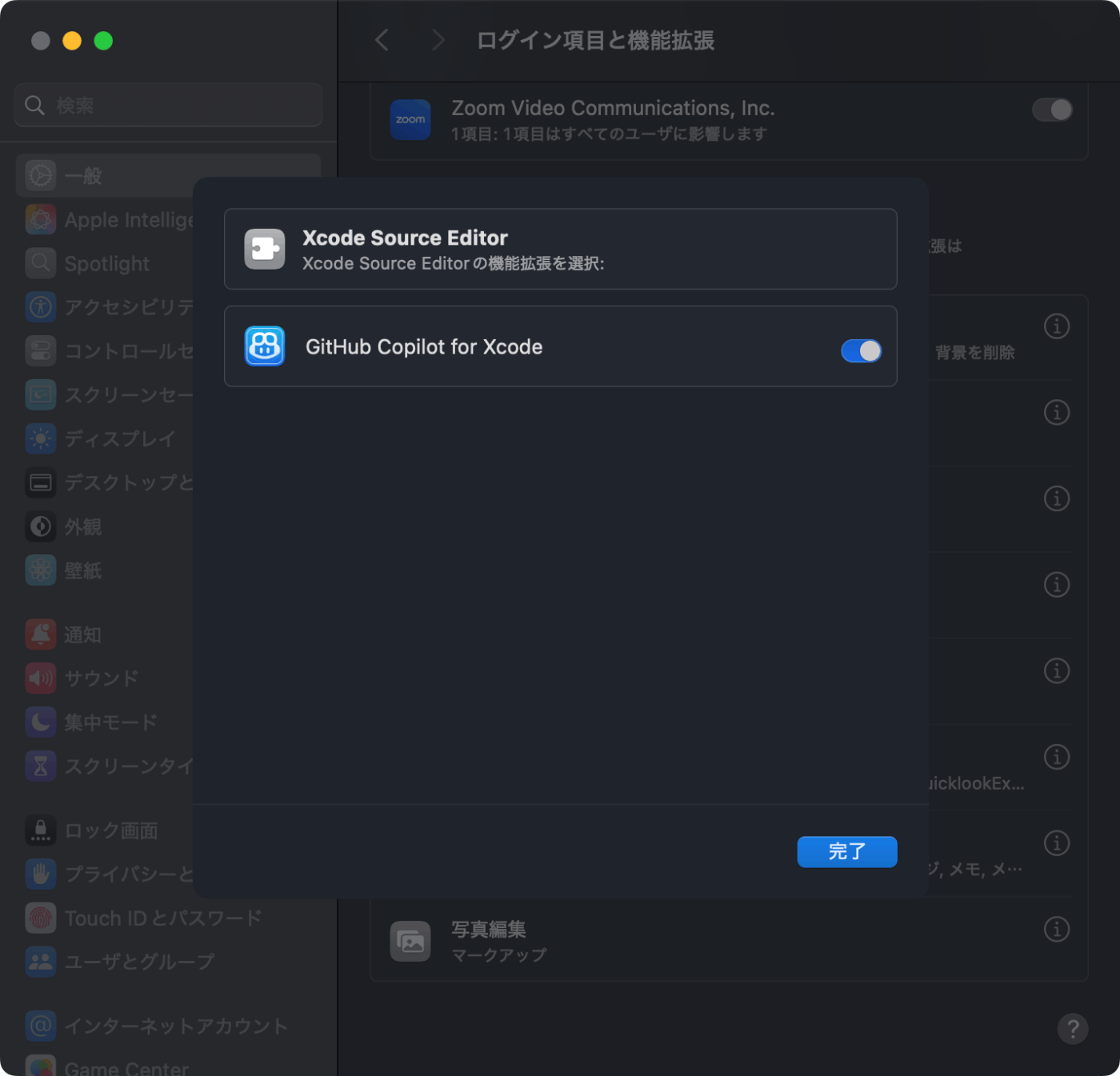Click the GitHub Copilot for Xcode label
1120x1076 pixels.
pyautogui.click(x=424, y=346)
